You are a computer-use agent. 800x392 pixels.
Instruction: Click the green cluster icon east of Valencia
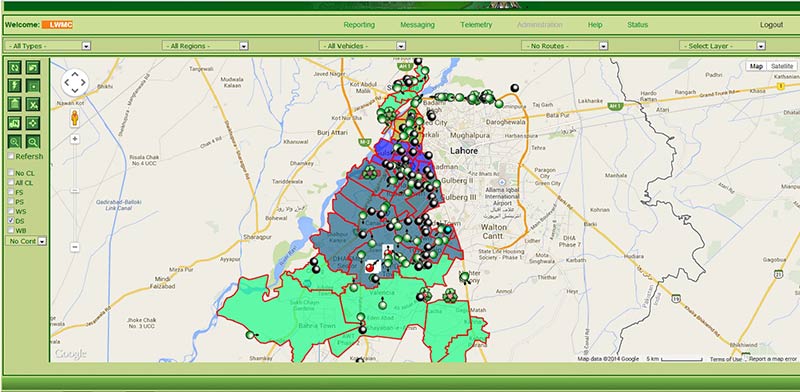click(449, 295)
